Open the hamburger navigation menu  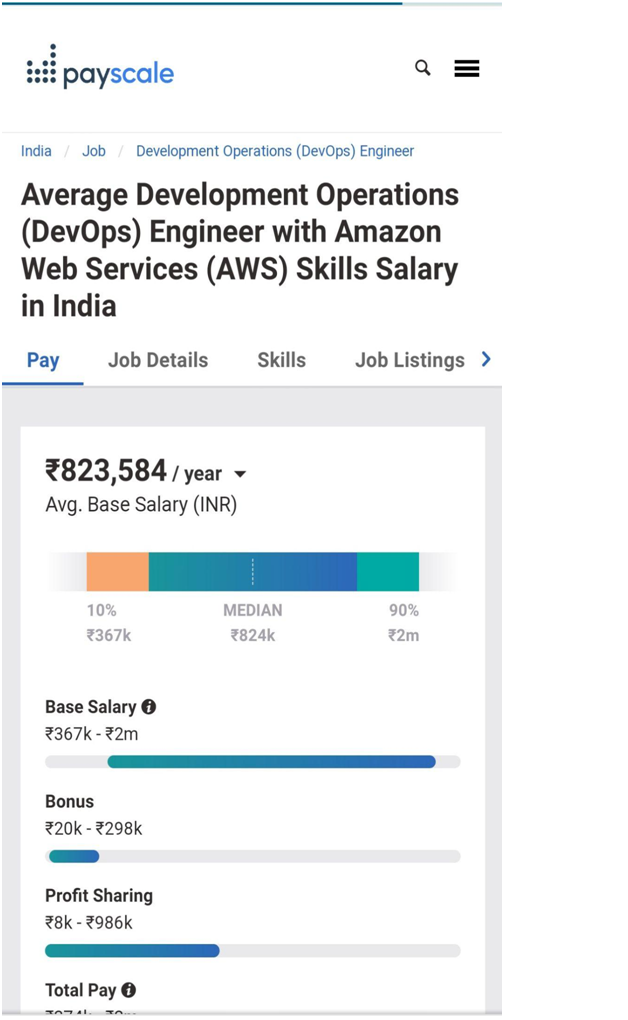coord(466,68)
